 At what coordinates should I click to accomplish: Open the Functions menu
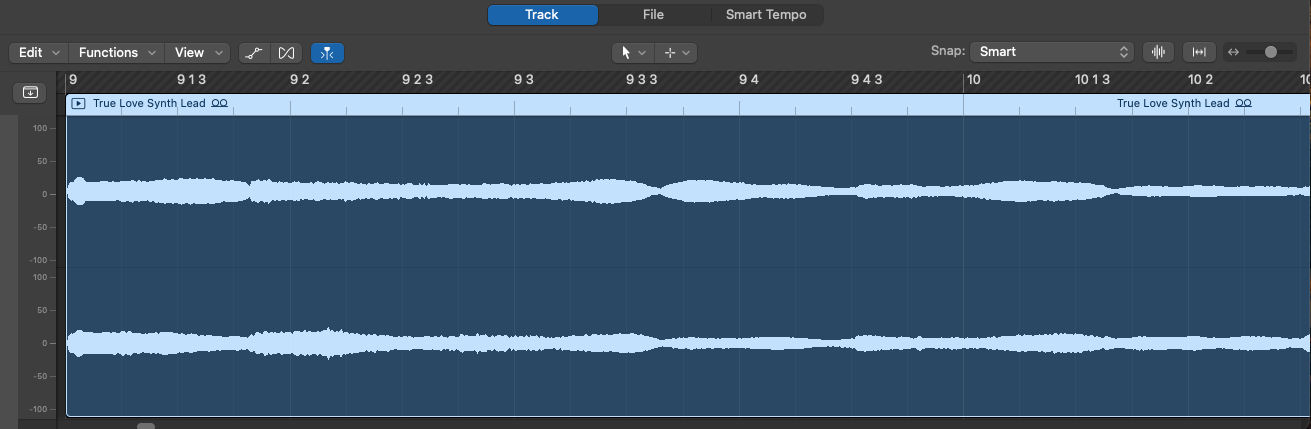point(117,52)
